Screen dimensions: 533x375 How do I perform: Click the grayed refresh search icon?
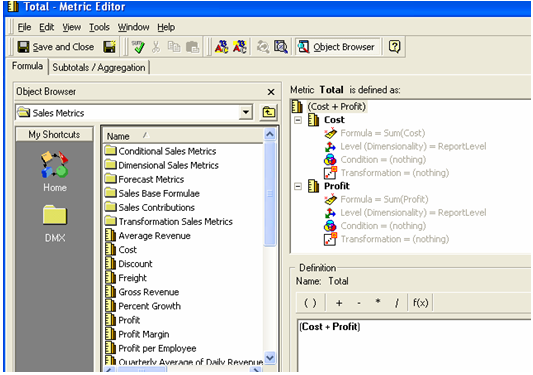tap(263, 47)
